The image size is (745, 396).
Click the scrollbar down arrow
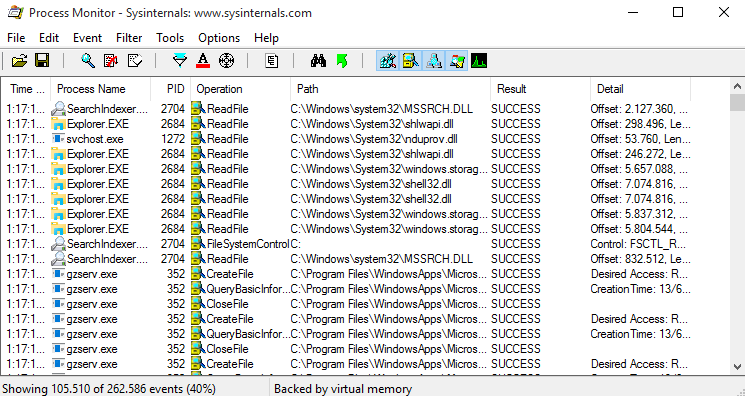pos(737,367)
